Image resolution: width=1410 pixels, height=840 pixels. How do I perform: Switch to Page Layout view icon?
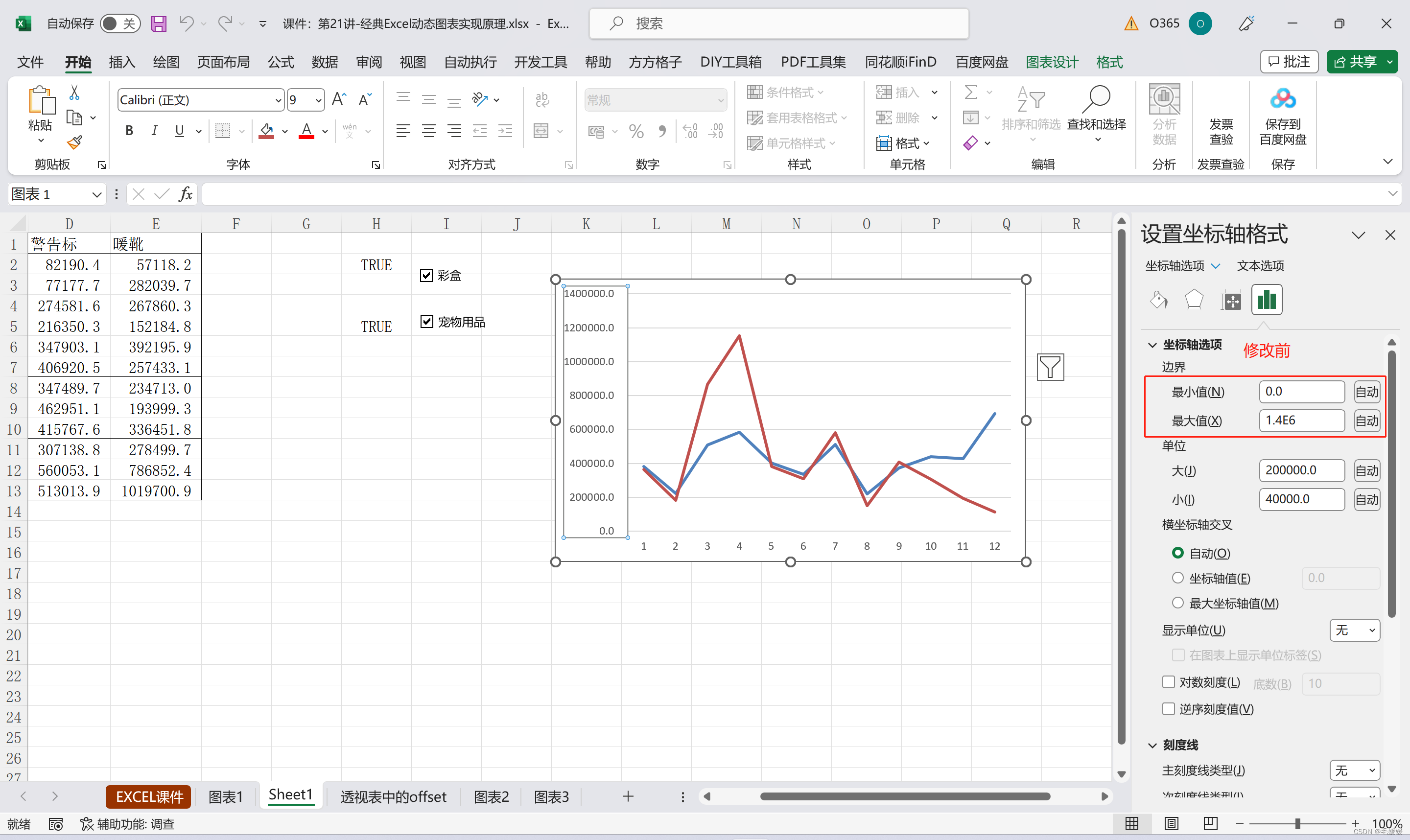1171,823
